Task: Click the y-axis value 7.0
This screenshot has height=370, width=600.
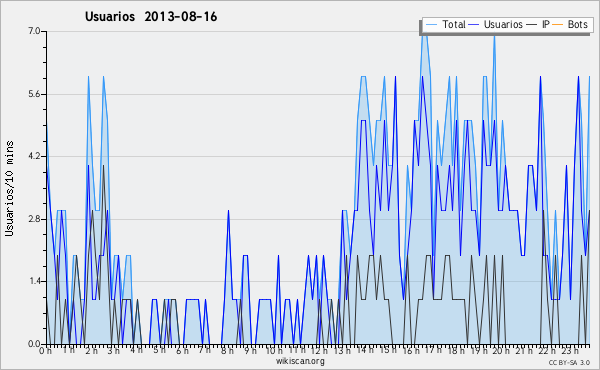Action: coord(34,31)
